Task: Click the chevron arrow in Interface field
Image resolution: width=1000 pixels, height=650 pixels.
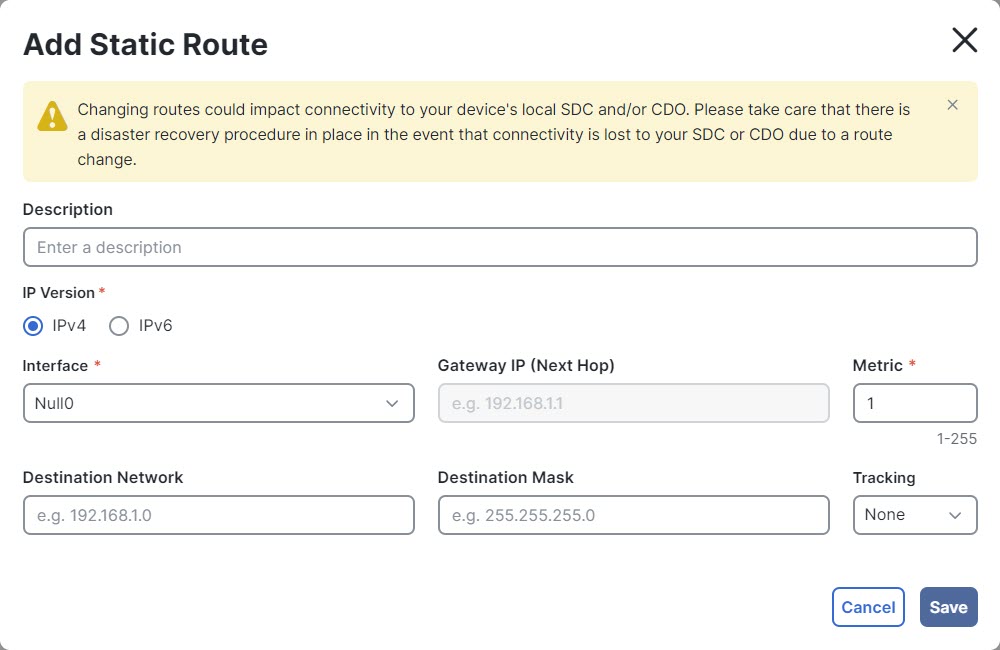Action: (392, 403)
